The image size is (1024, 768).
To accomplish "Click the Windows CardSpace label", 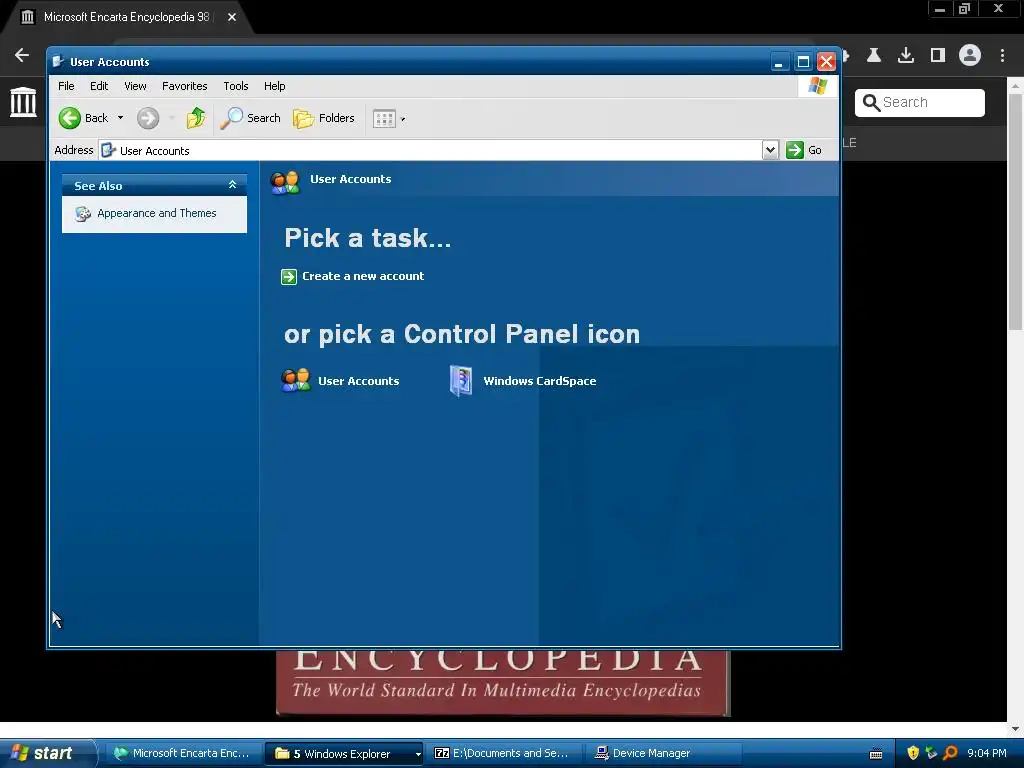I will coord(539,381).
